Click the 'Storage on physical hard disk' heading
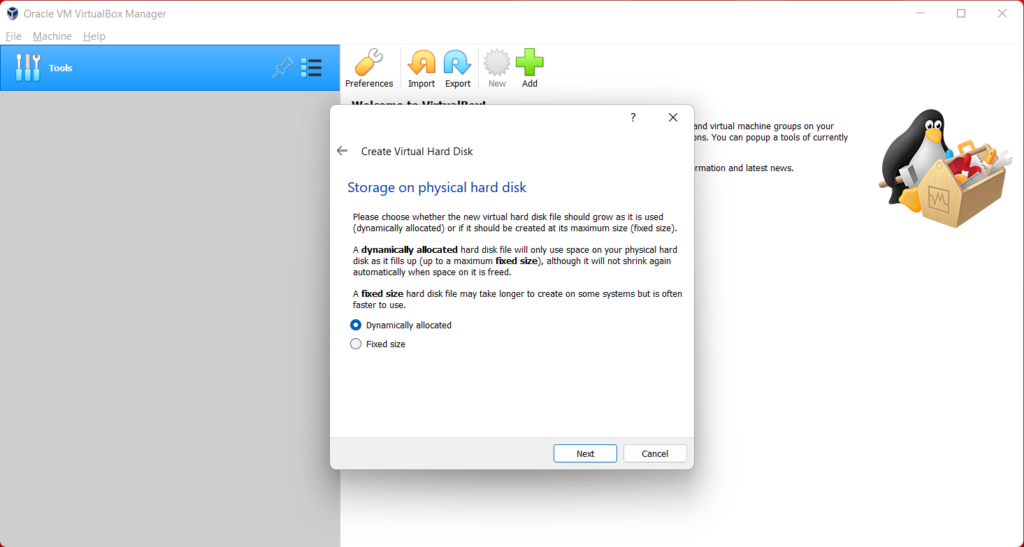This screenshot has width=1024, height=547. pos(436,187)
